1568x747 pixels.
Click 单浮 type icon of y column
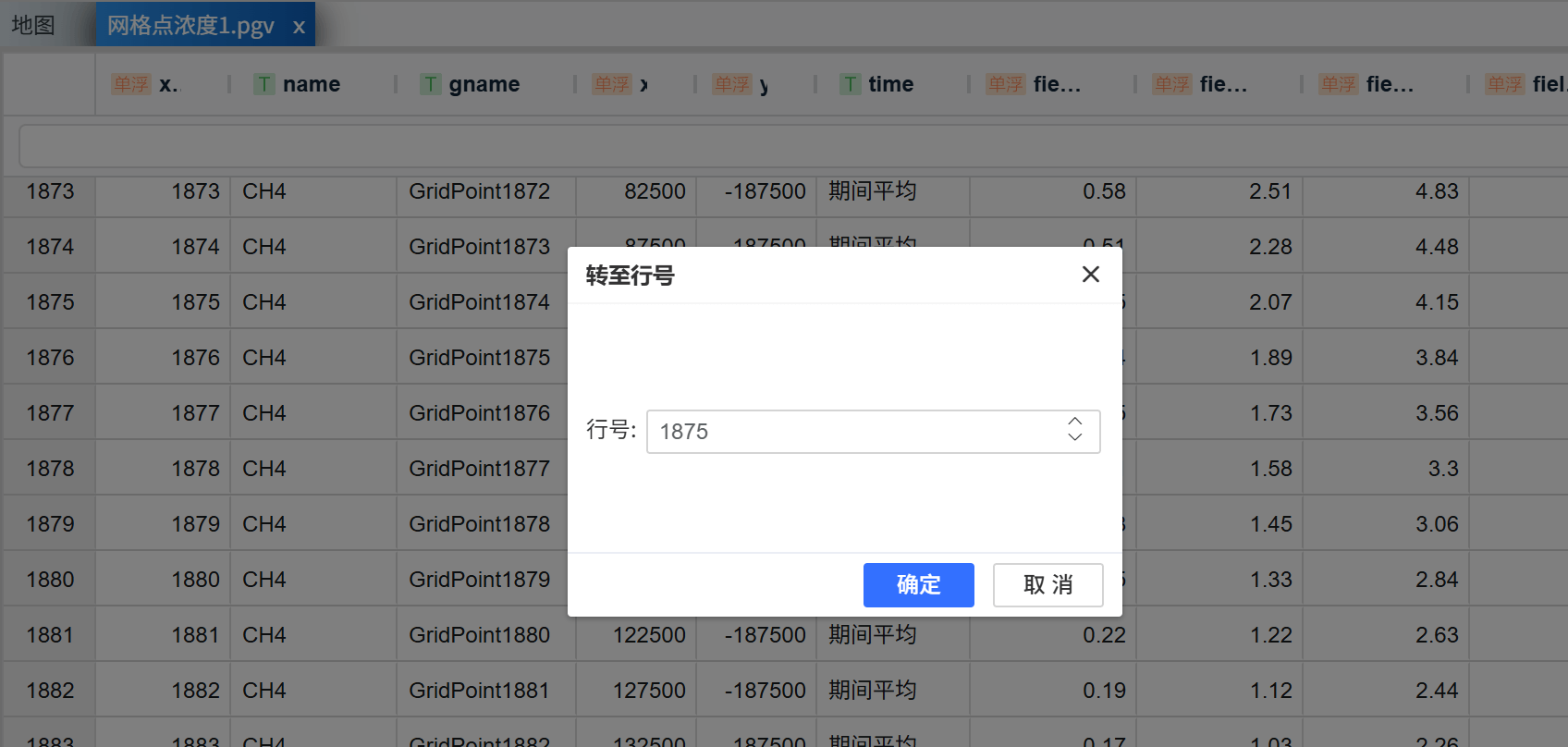[731, 84]
